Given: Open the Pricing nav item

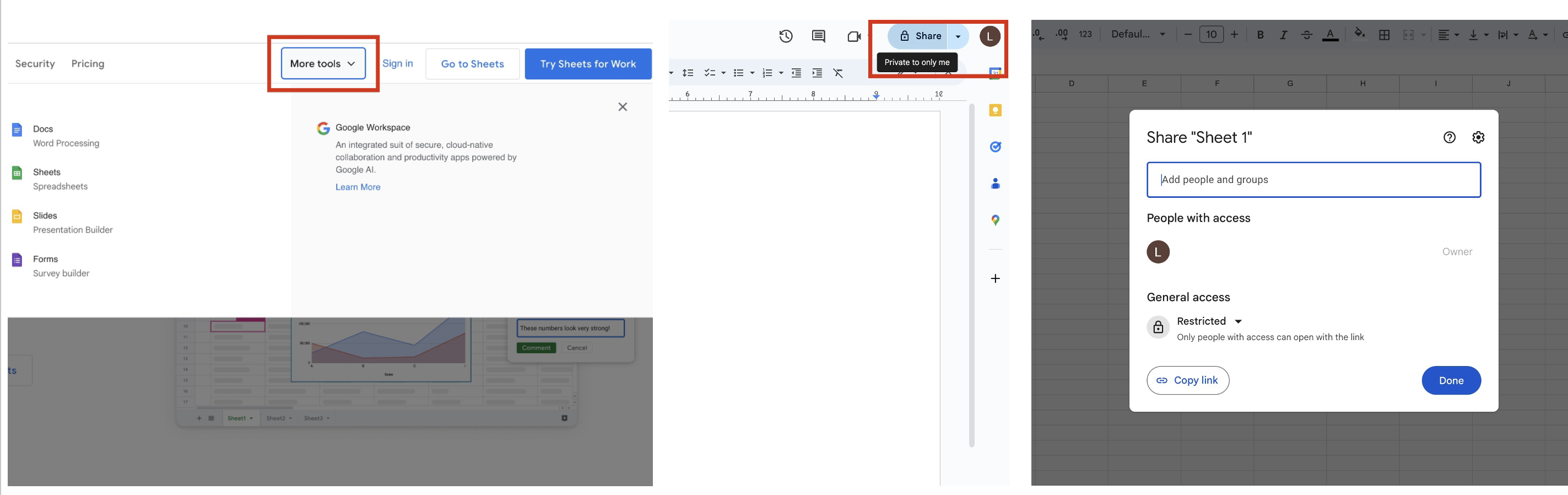Looking at the screenshot, I should point(88,63).
